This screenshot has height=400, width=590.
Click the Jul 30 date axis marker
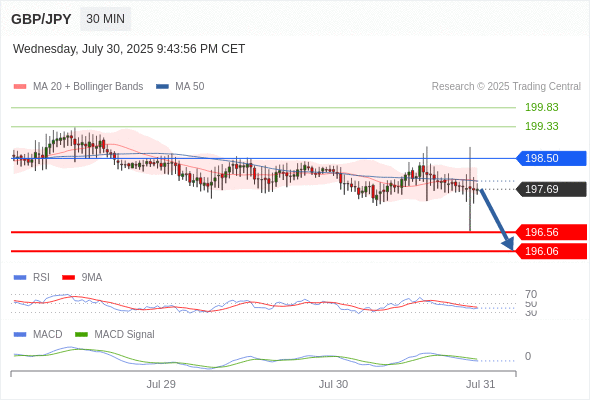click(333, 384)
